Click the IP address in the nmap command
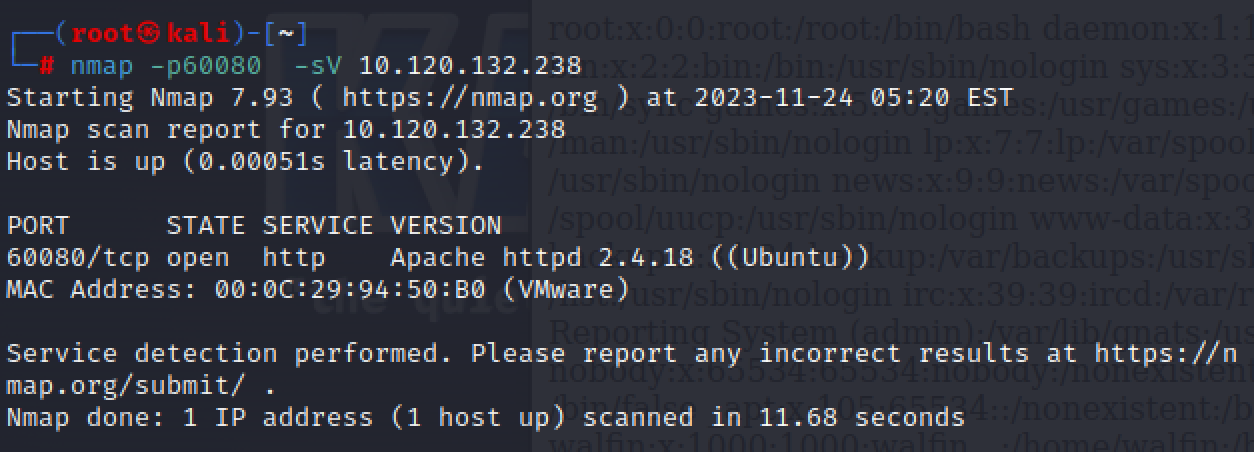This screenshot has width=1254, height=452. 470,66
